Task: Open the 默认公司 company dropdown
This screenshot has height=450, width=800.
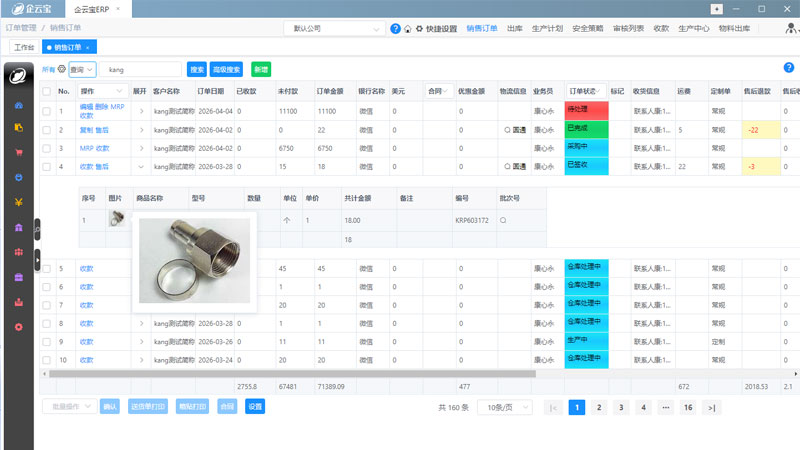Action: pyautogui.click(x=334, y=29)
